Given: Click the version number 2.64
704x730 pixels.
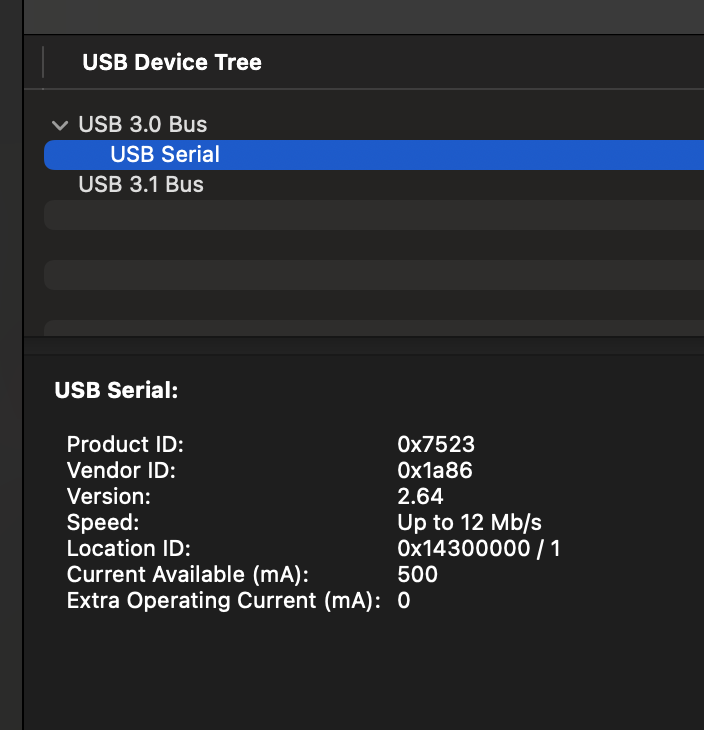Looking at the screenshot, I should coord(420,496).
